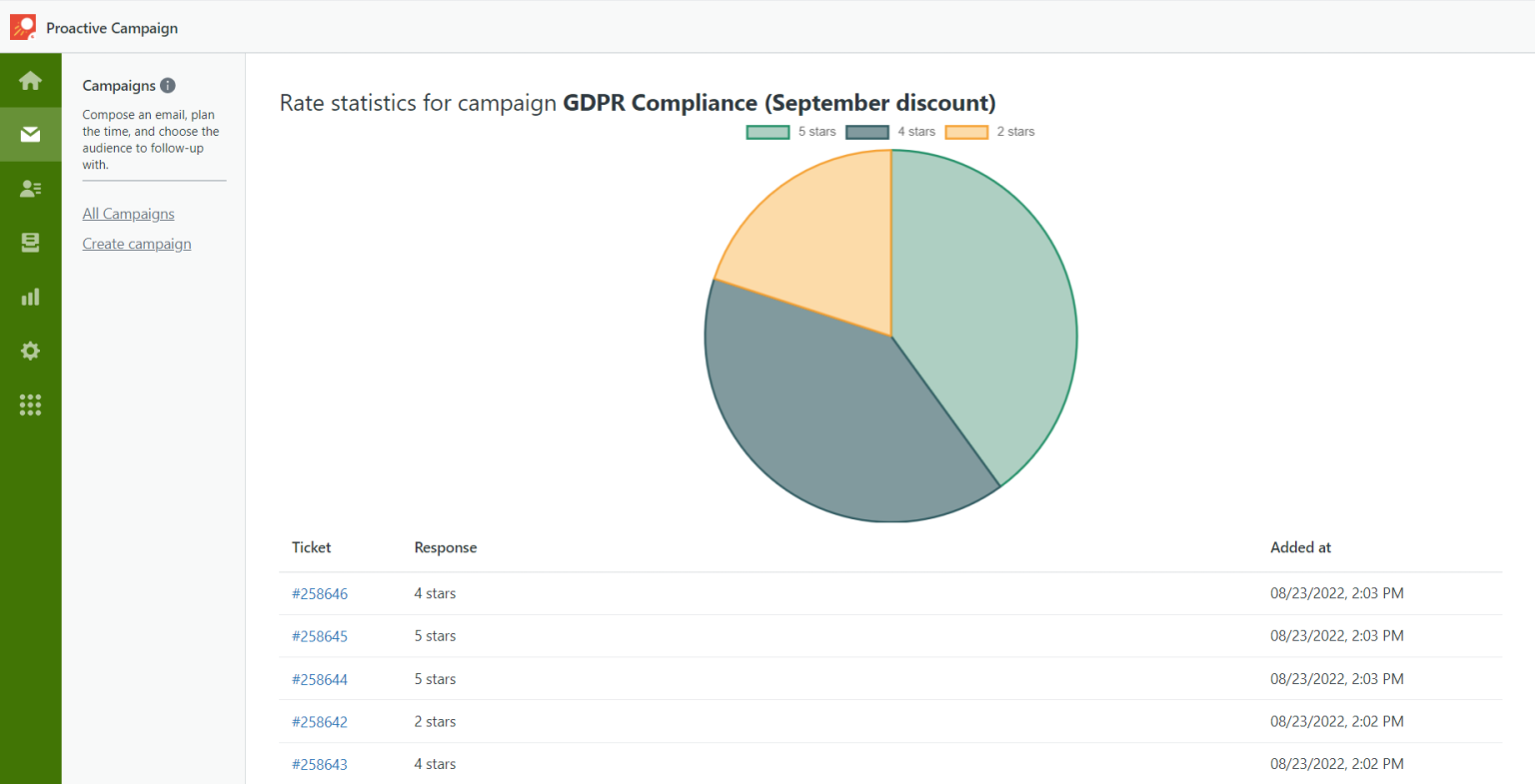The width and height of the screenshot is (1535, 784).
Task: Open ticket #258642
Action: (x=320, y=721)
